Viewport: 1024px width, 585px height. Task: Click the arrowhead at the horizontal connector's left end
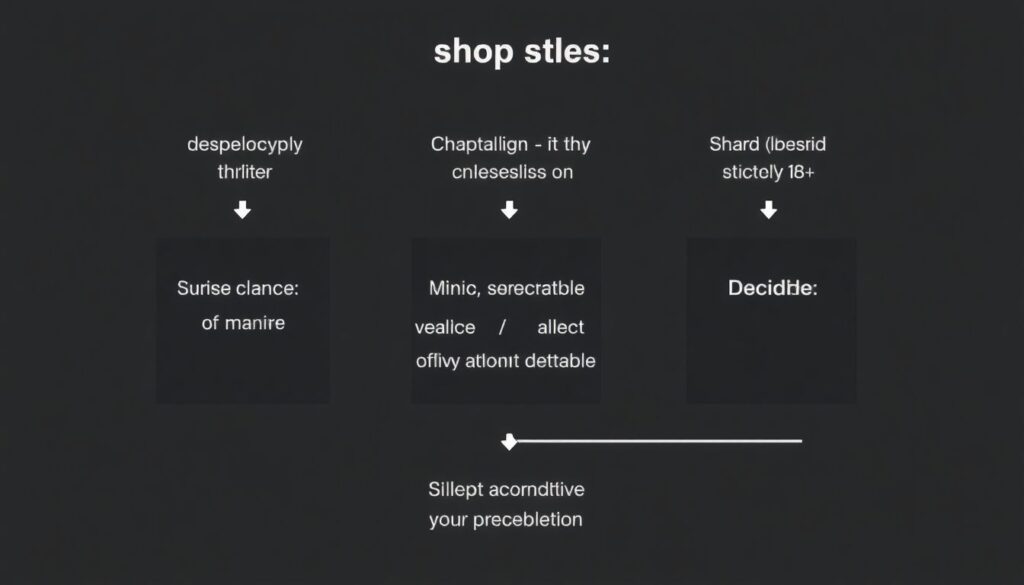(x=509, y=441)
